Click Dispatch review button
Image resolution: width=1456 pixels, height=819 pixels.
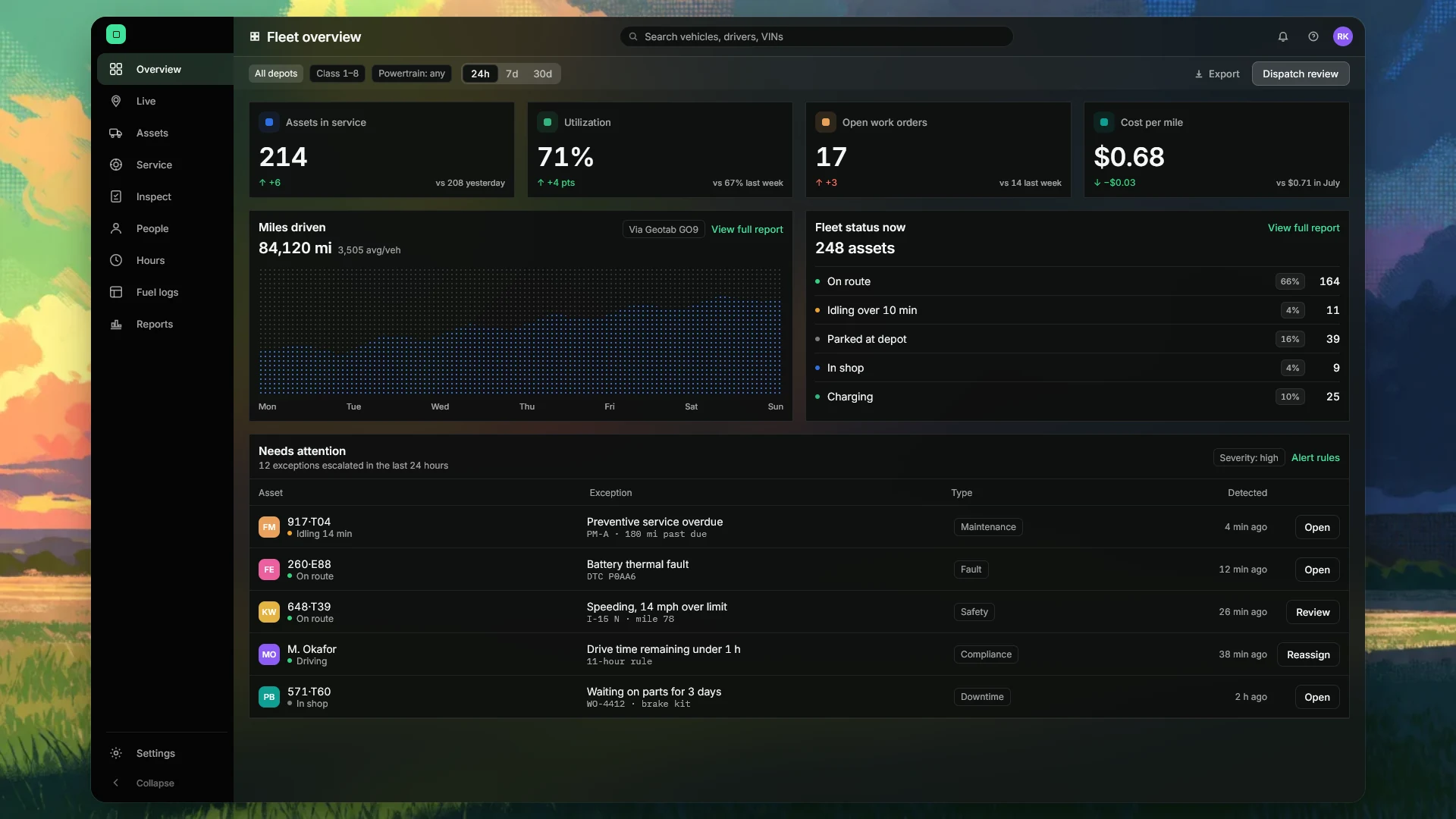coord(1300,74)
